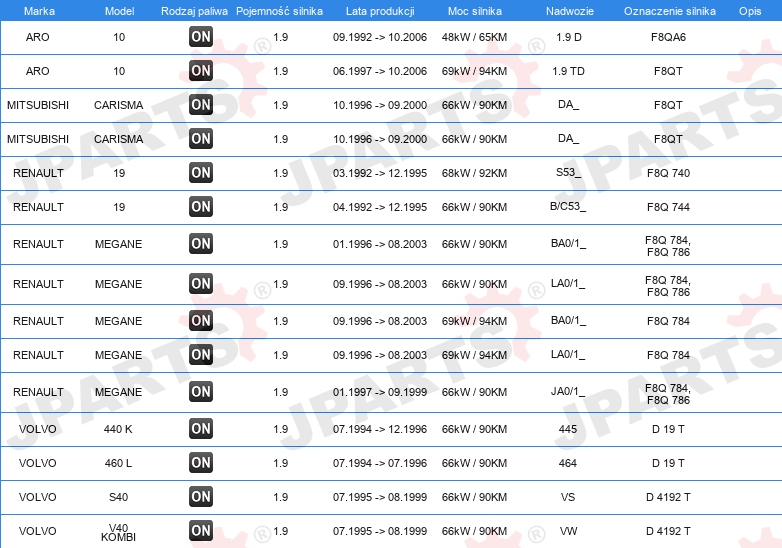Click the date range 07.1994 -> 12.1996
Image resolution: width=782 pixels, height=548 pixels.
[x=380, y=429]
